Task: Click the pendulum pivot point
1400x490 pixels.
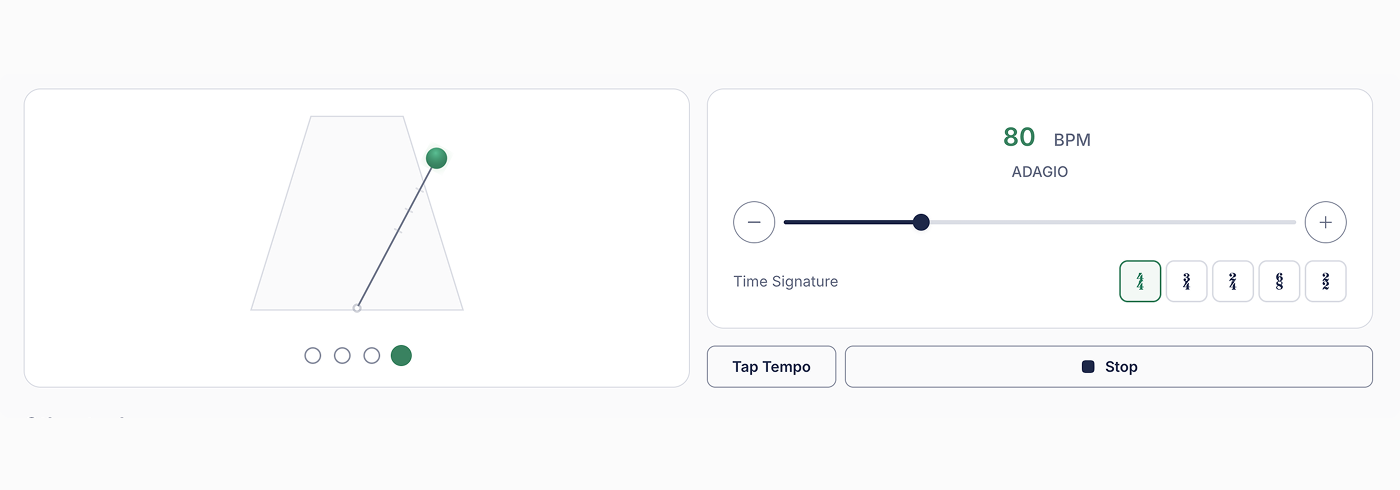Action: coord(357,308)
